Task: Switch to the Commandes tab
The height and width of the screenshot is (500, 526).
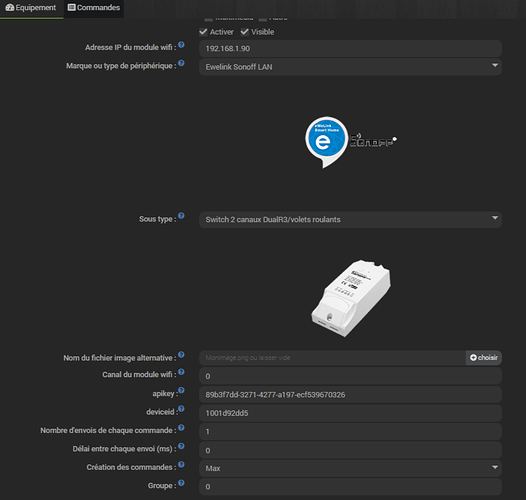Action: 94,8
